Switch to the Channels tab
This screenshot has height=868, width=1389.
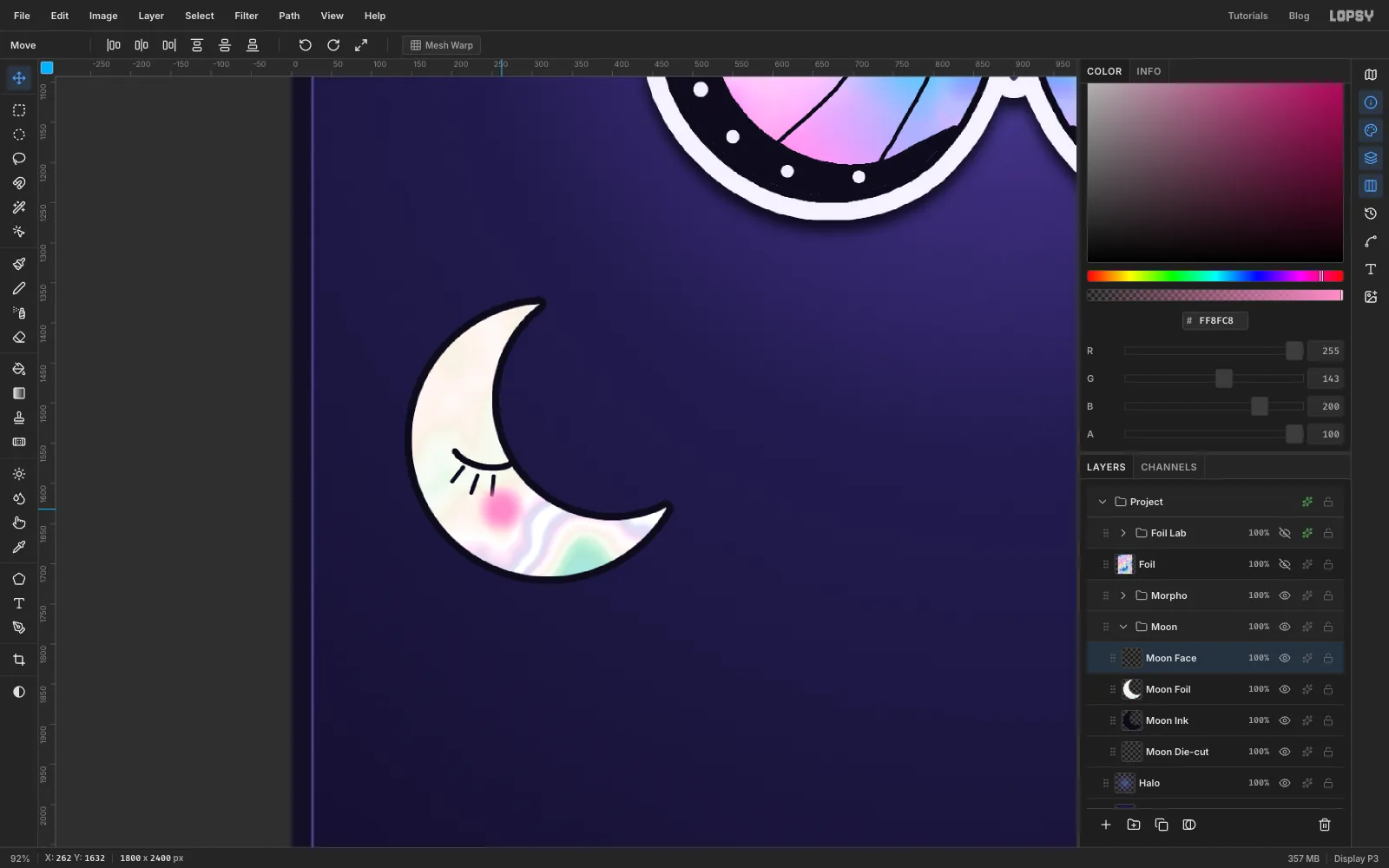(x=1168, y=467)
